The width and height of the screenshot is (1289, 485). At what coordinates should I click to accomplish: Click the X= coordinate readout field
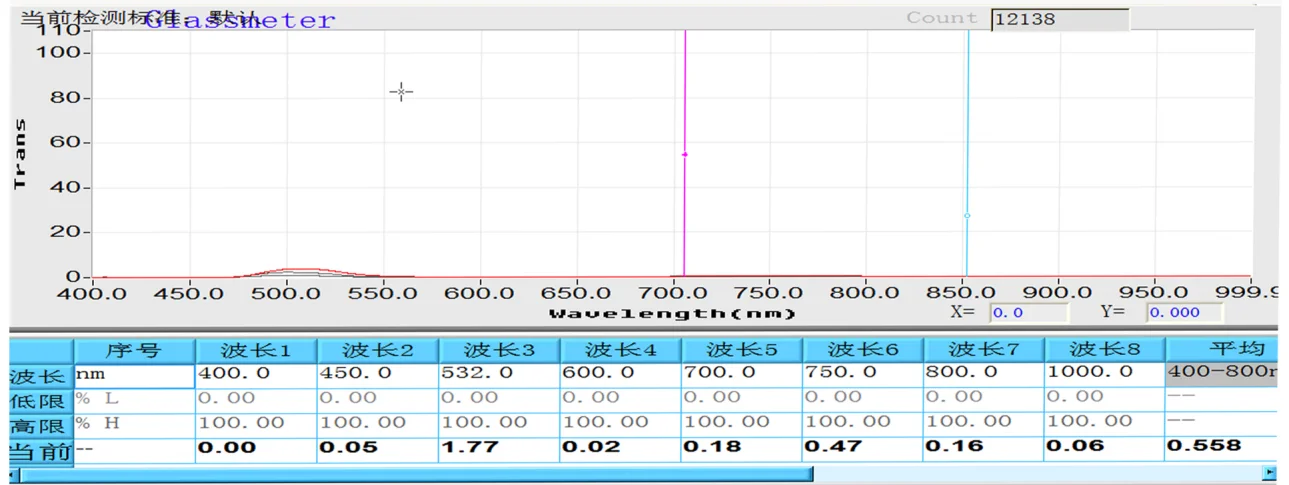(x=1028, y=313)
